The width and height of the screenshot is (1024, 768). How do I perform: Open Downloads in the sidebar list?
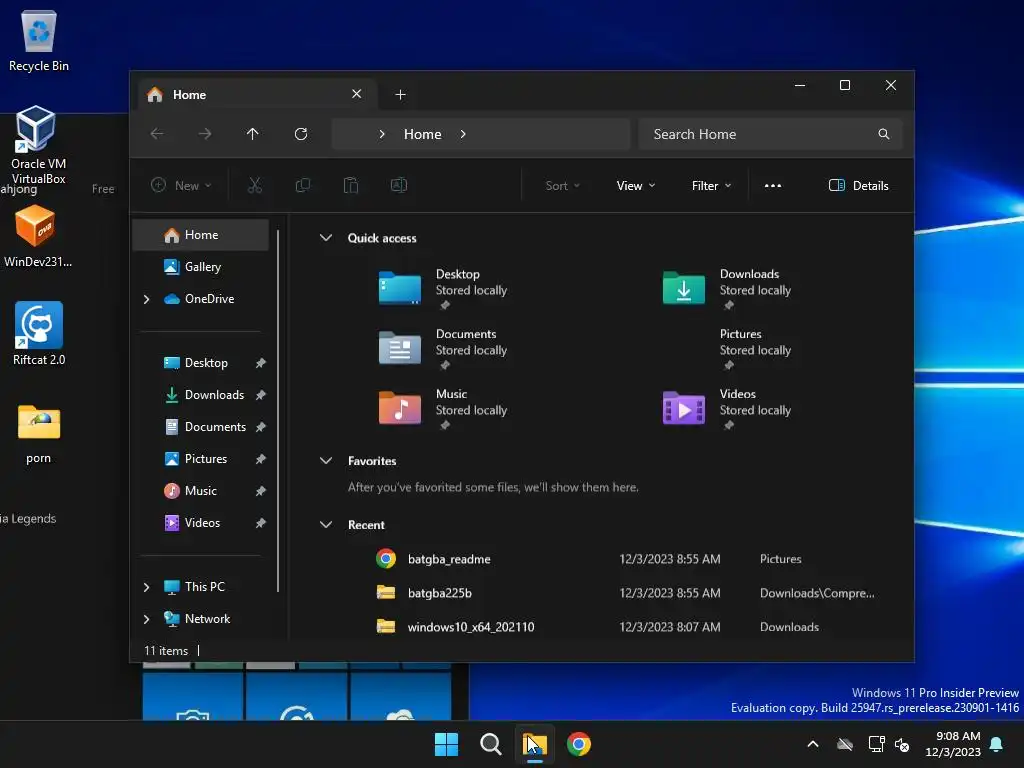[214, 395]
